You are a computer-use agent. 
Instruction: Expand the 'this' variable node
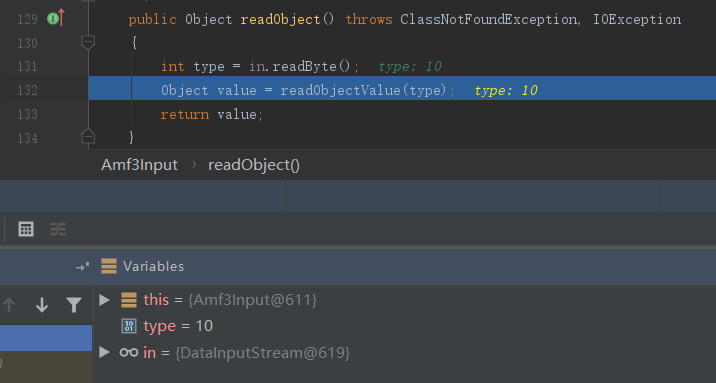105,300
